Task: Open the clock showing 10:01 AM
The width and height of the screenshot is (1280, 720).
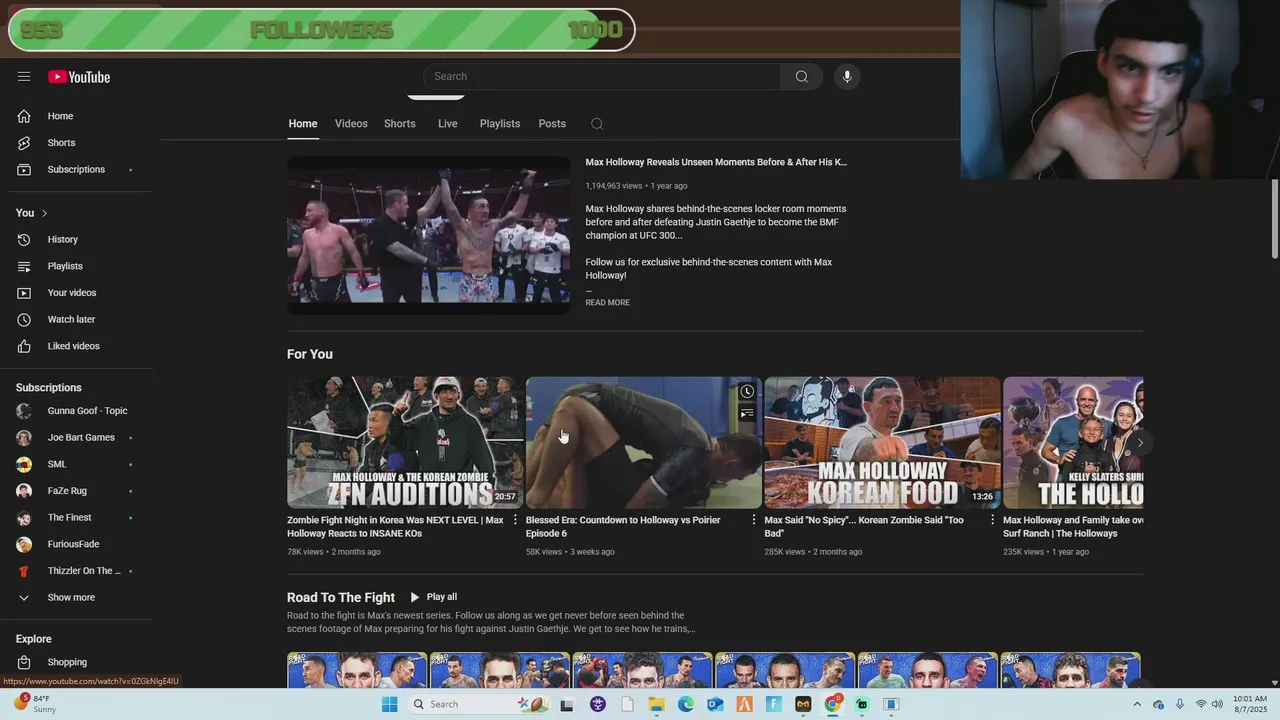Action: tap(1250, 704)
